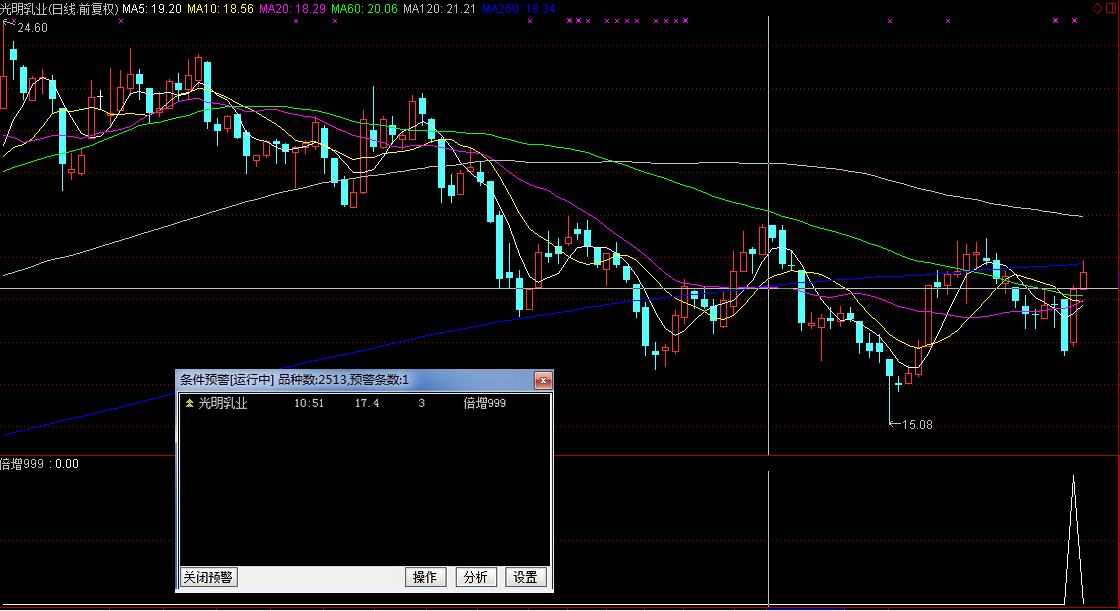Screen dimensions: 1120x611
Task: Click the double-arrow alert icon beside 光明乳业 row
Action: point(189,404)
